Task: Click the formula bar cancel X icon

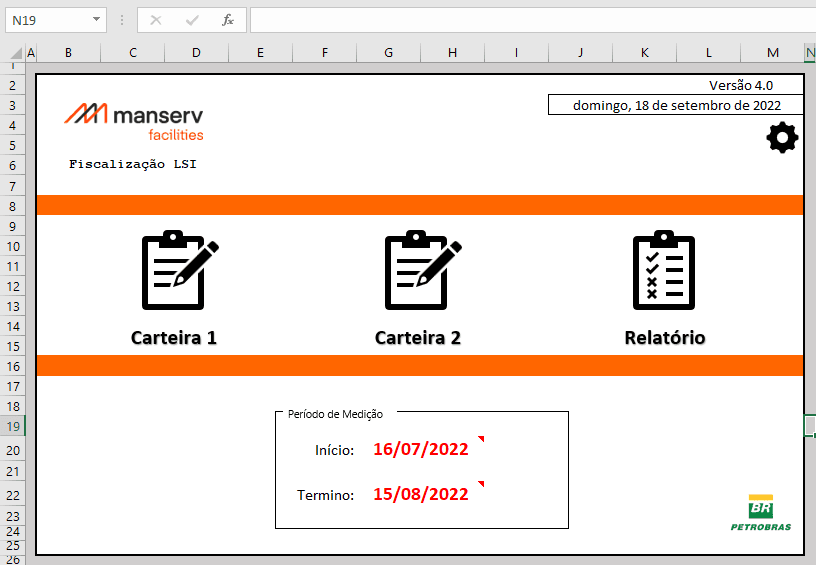Action: [156, 20]
